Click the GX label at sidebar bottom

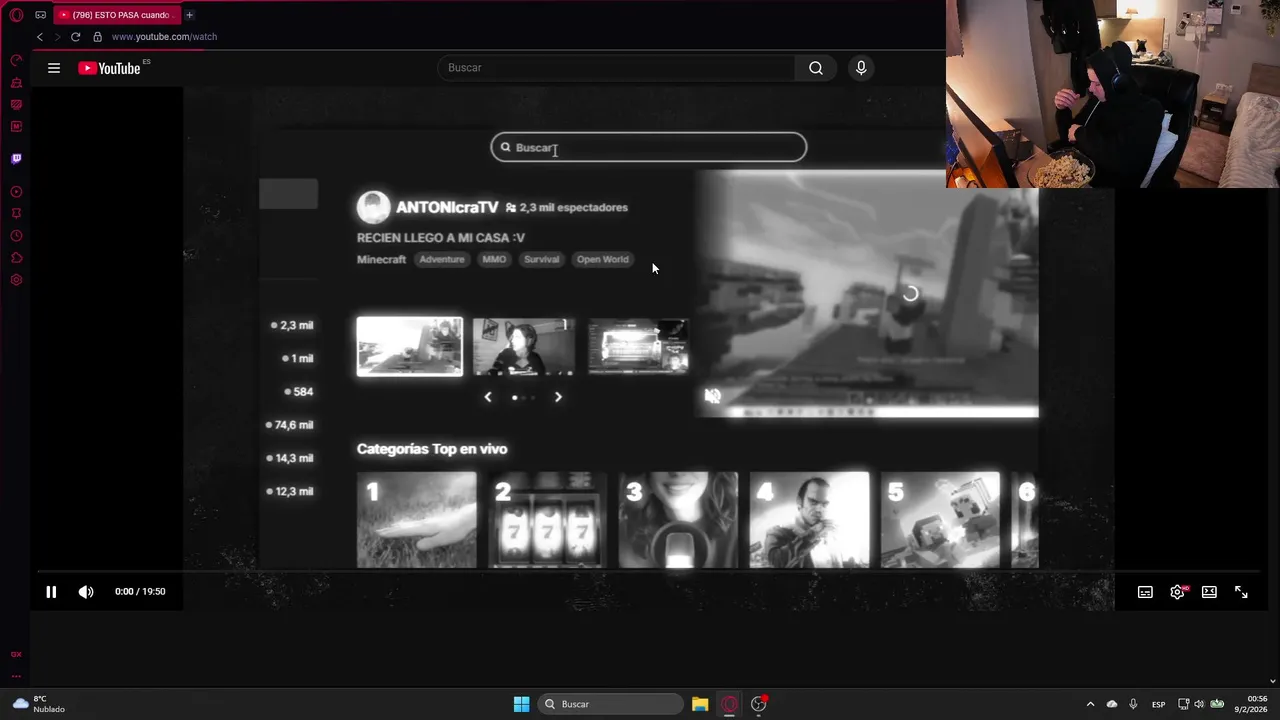[x=16, y=654]
